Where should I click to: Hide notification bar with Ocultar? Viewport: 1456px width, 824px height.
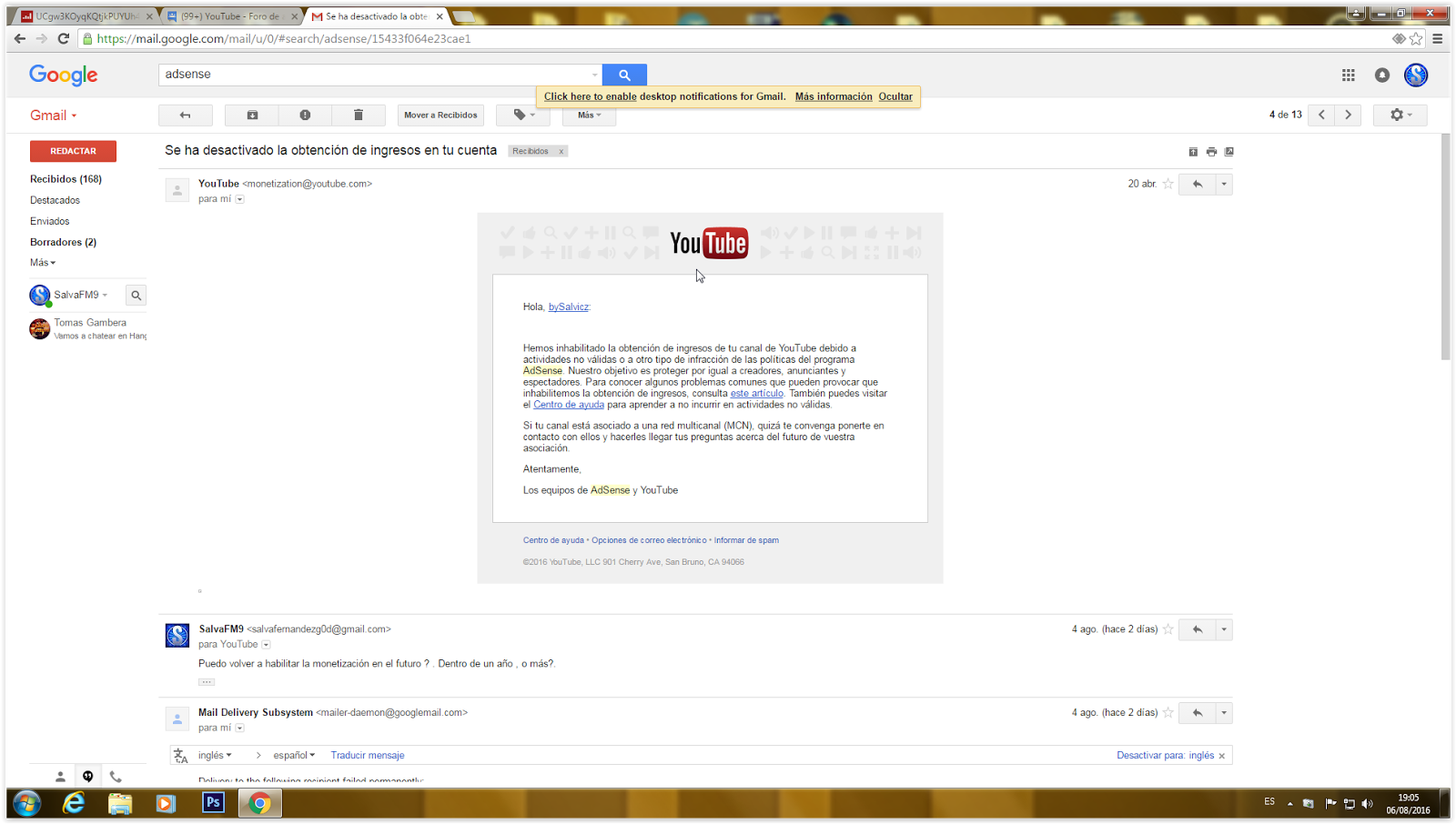click(x=895, y=96)
